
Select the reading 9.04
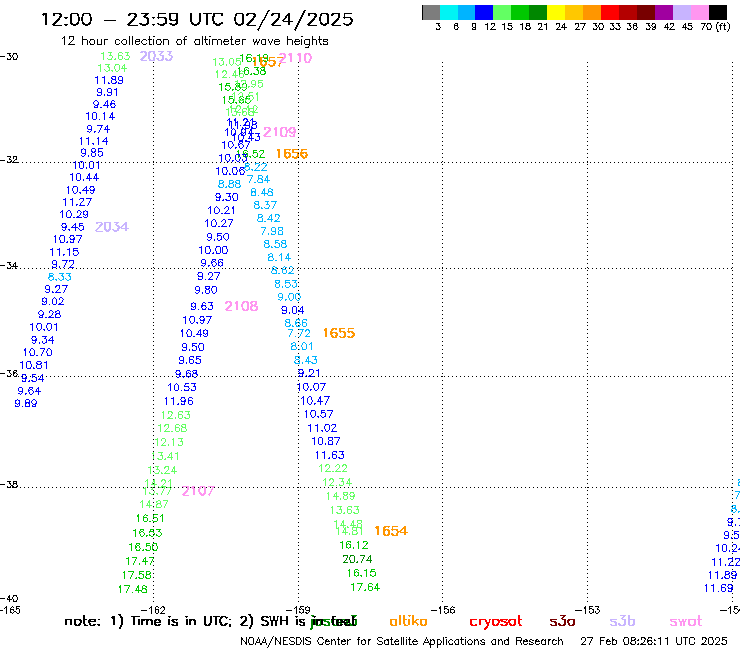(293, 310)
